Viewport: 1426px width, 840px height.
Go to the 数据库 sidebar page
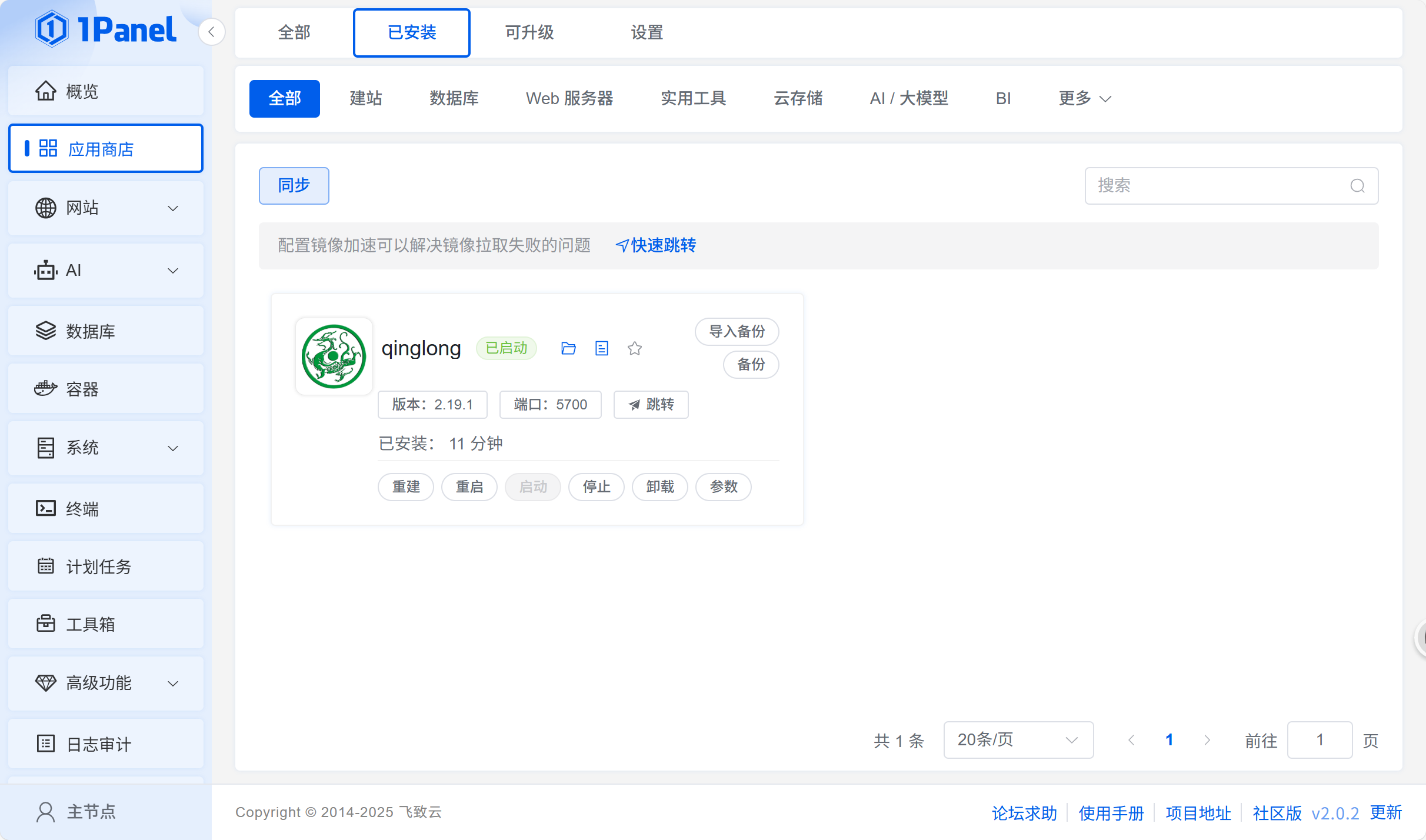click(106, 331)
